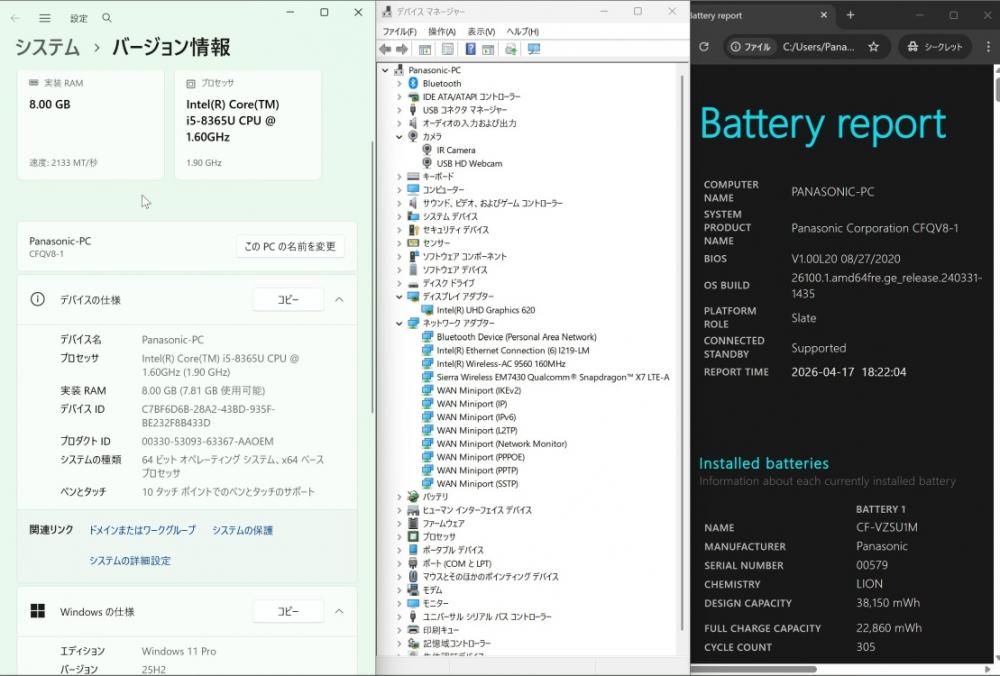1000x676 pixels.
Task: Open a new browser tab
Action: click(850, 15)
